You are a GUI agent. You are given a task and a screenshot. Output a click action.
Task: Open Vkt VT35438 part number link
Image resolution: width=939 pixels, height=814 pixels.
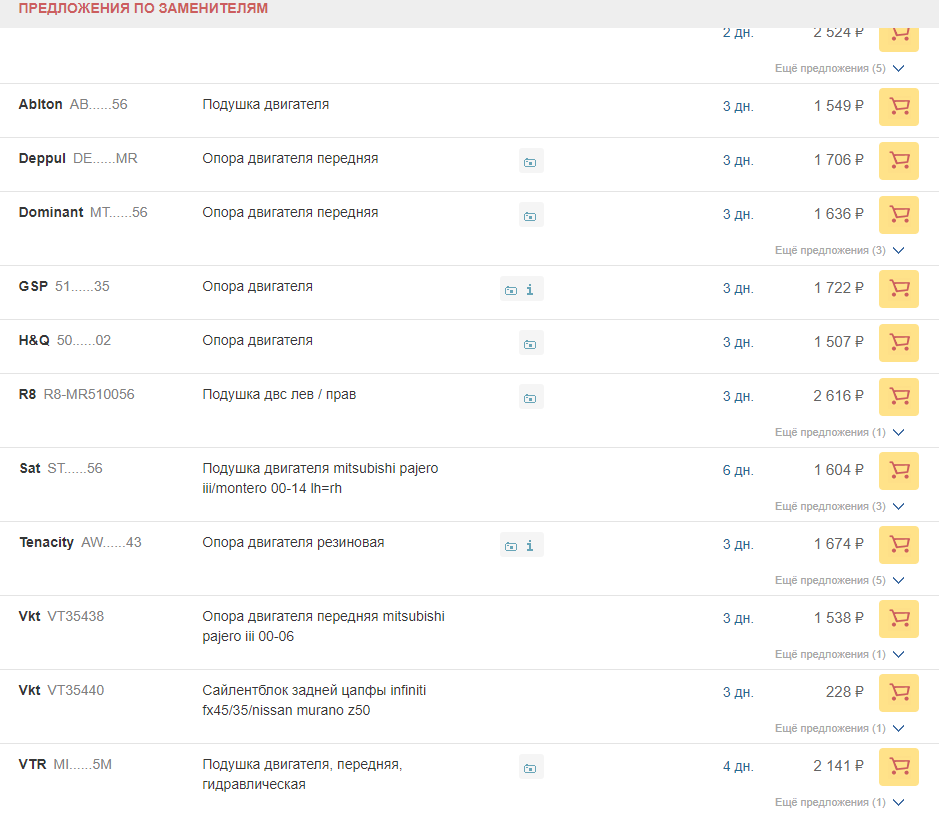click(75, 617)
